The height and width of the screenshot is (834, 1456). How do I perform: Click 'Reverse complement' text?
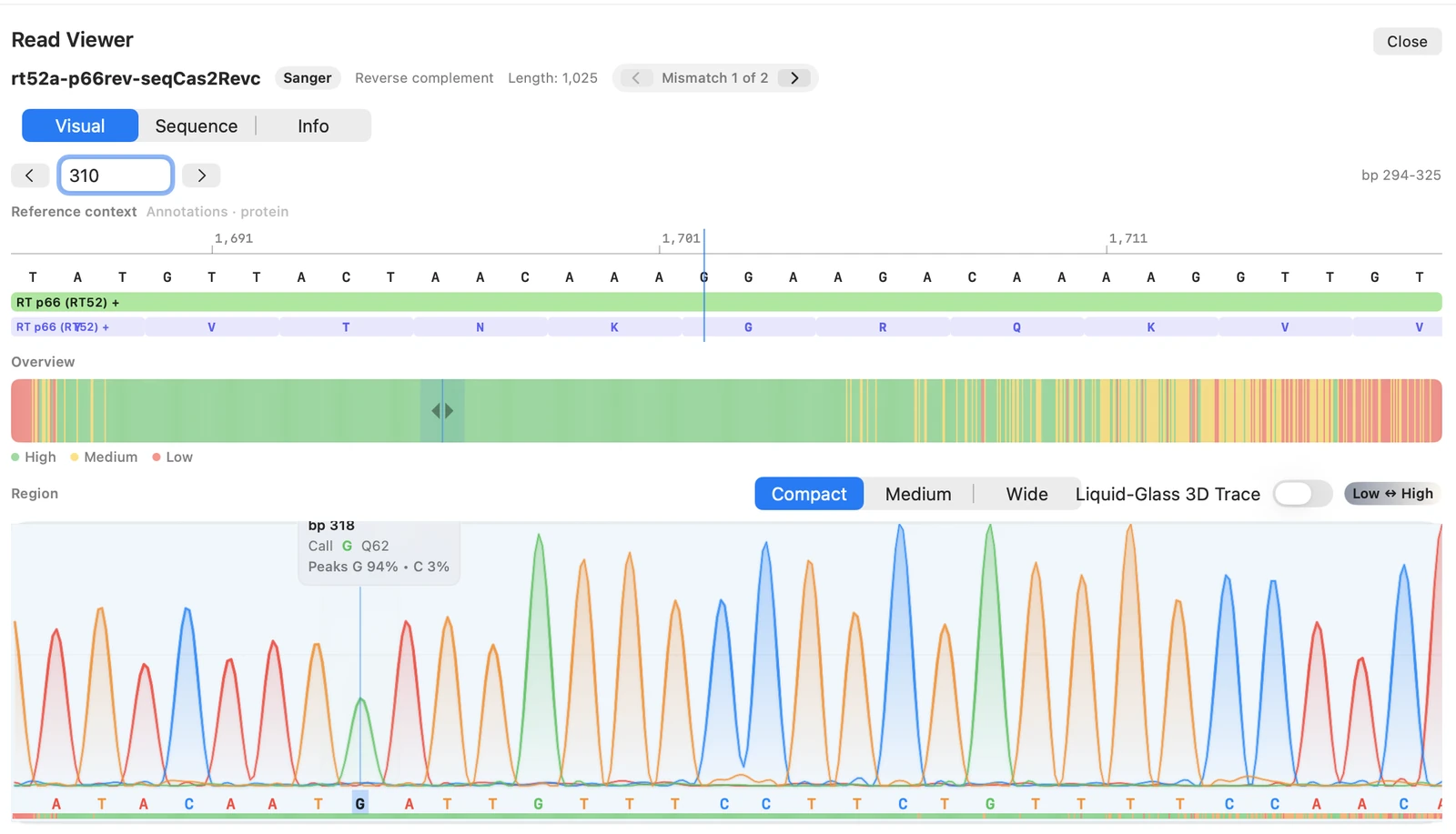tap(424, 78)
